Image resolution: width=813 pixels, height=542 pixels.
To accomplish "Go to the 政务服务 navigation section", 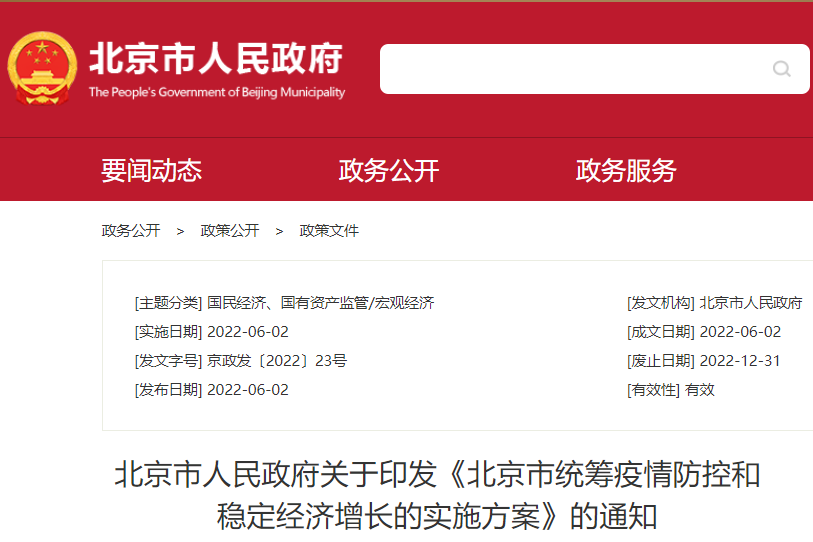I will tap(626, 171).
